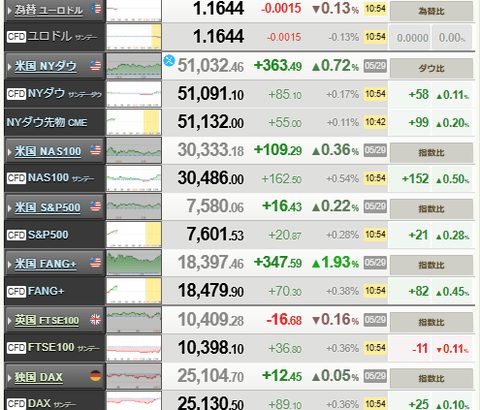The height and width of the screenshot is (410, 480).
Task: Click the price 7,601.53
Action: [x=215, y=234]
